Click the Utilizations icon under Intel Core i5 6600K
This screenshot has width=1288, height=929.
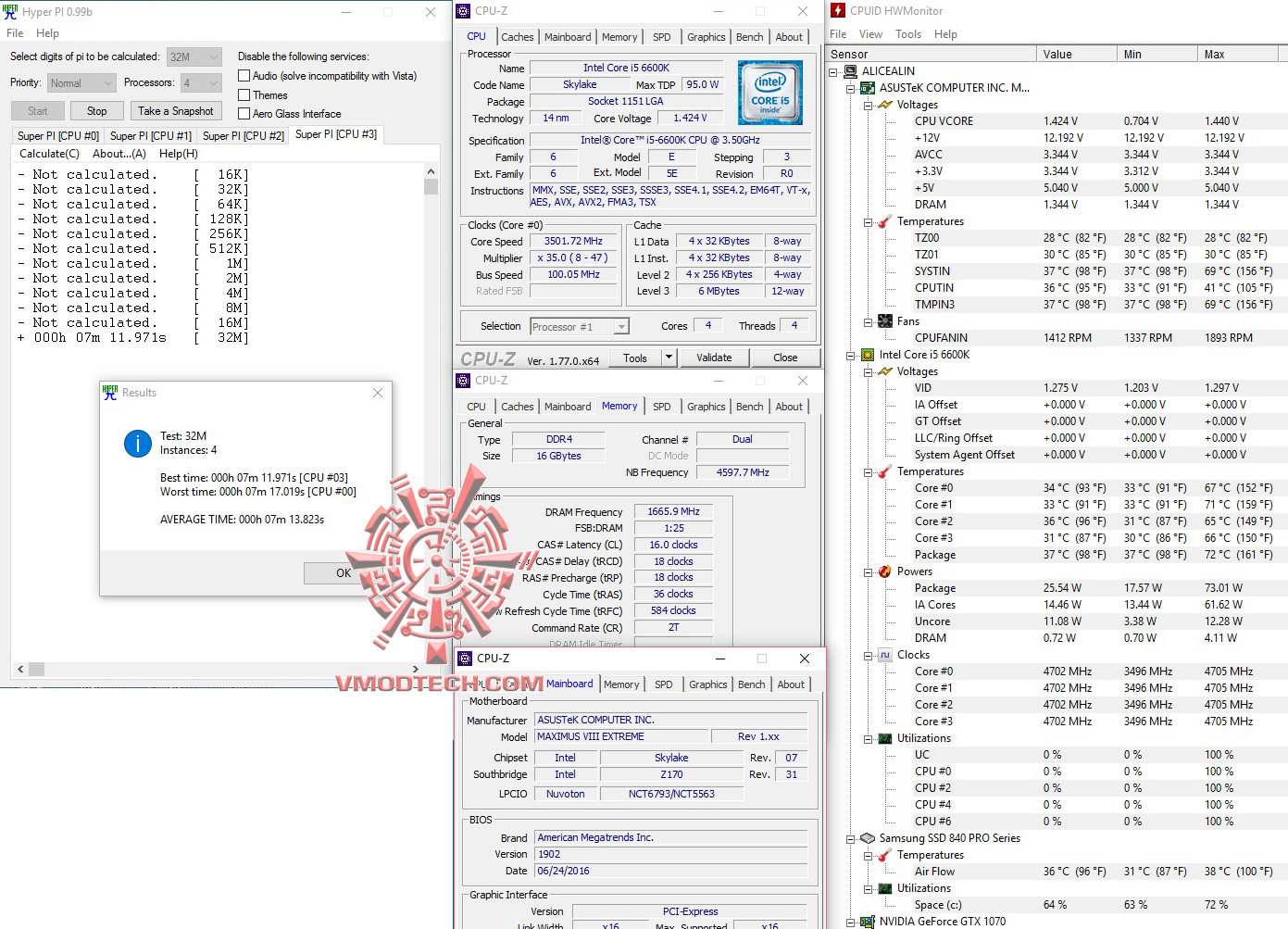click(885, 738)
